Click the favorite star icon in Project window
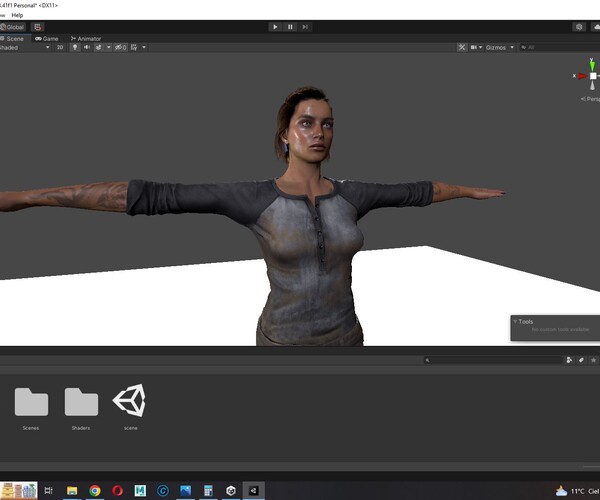The width and height of the screenshot is (600, 500). tap(593, 360)
